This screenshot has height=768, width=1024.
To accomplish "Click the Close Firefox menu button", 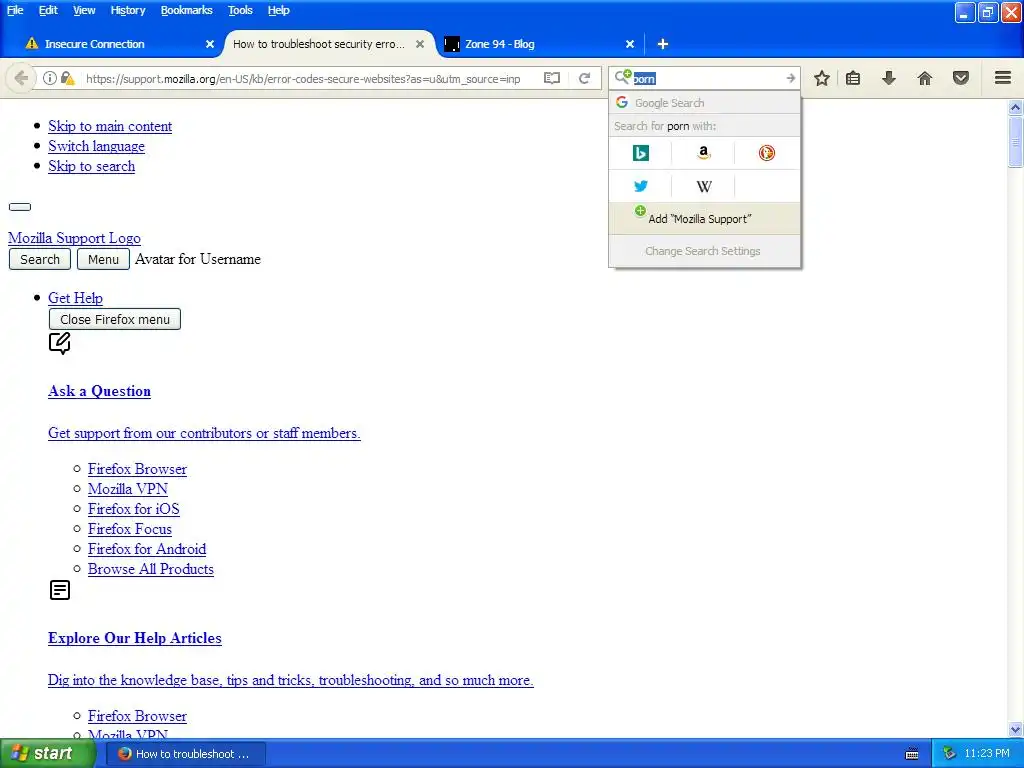I will 115,319.
